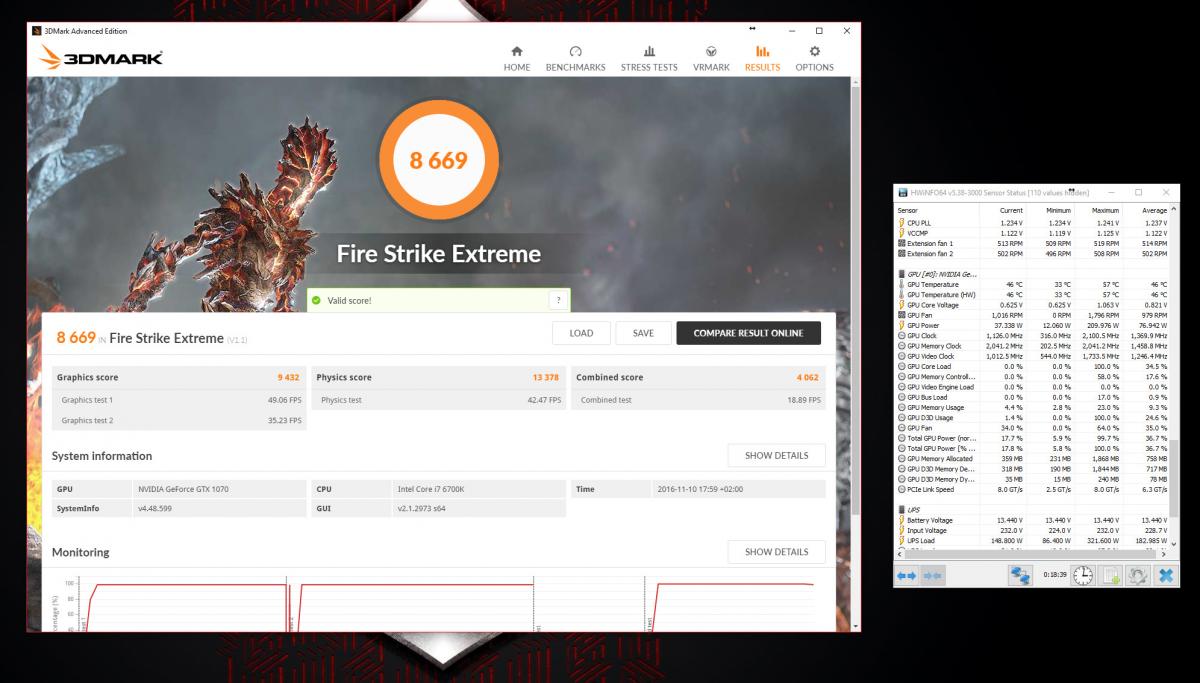The image size is (1200, 683).
Task: Start logging with the HWiNFO64 sheet-plus icon
Action: click(1111, 575)
